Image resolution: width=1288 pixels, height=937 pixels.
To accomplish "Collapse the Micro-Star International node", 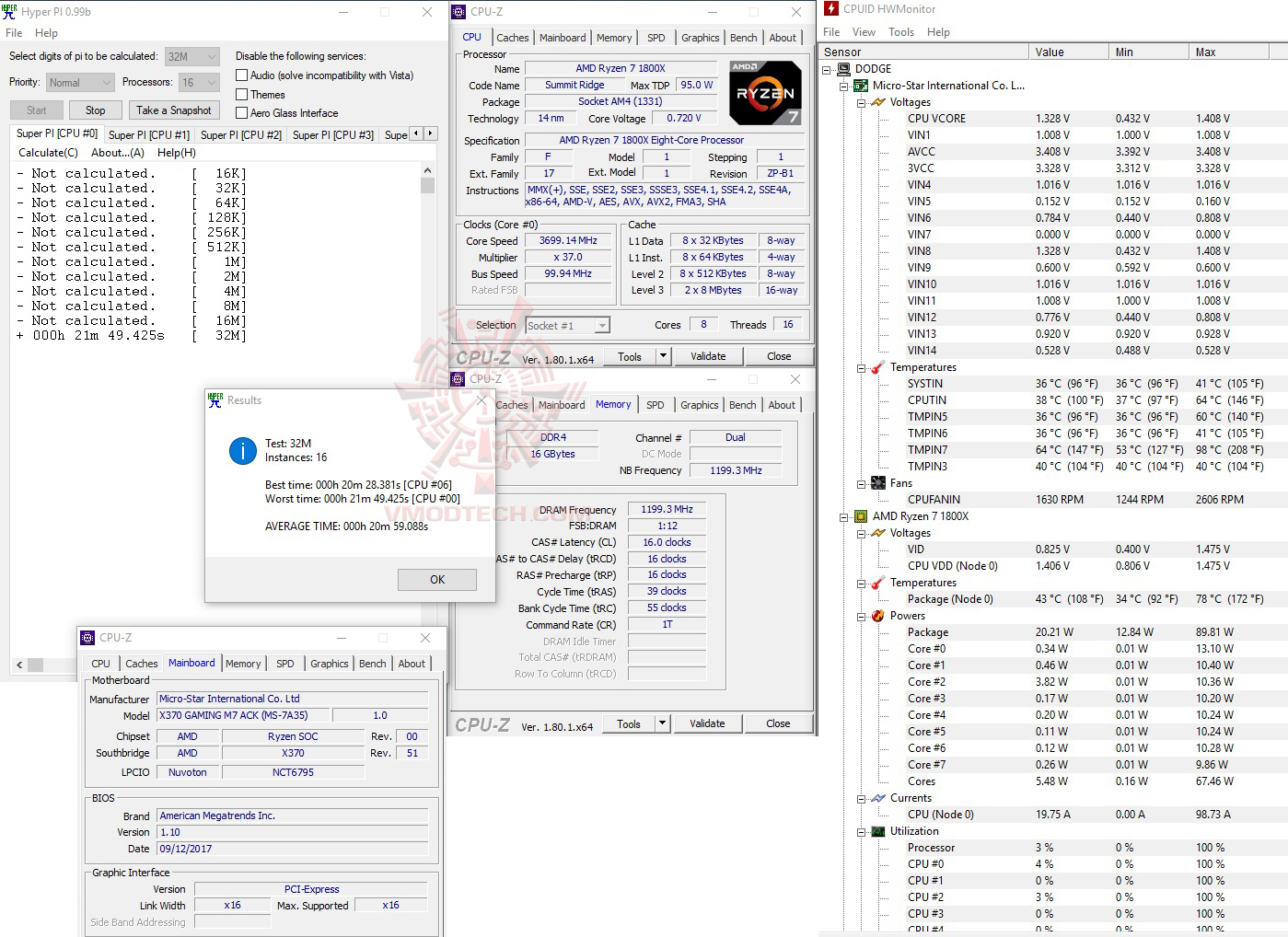I will (x=844, y=86).
